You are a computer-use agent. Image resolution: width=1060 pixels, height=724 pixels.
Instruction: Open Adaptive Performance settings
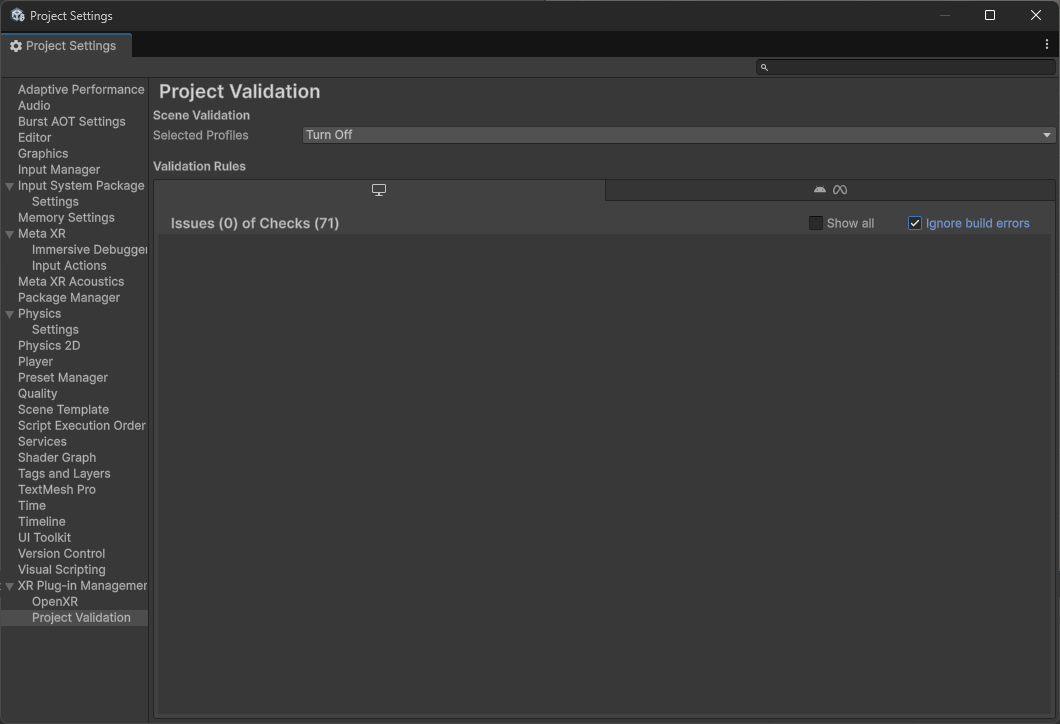point(81,89)
